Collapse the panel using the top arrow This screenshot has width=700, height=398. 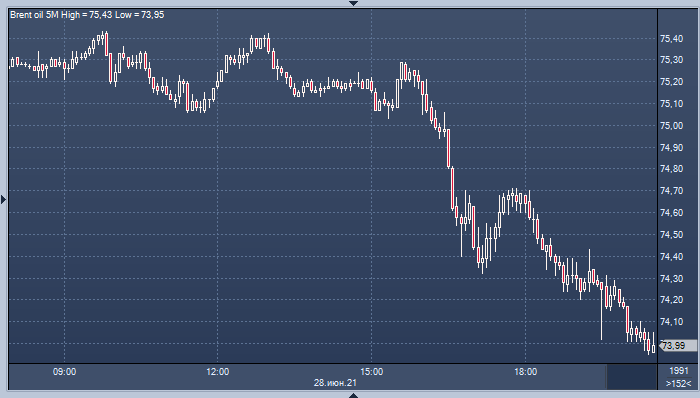353,3
